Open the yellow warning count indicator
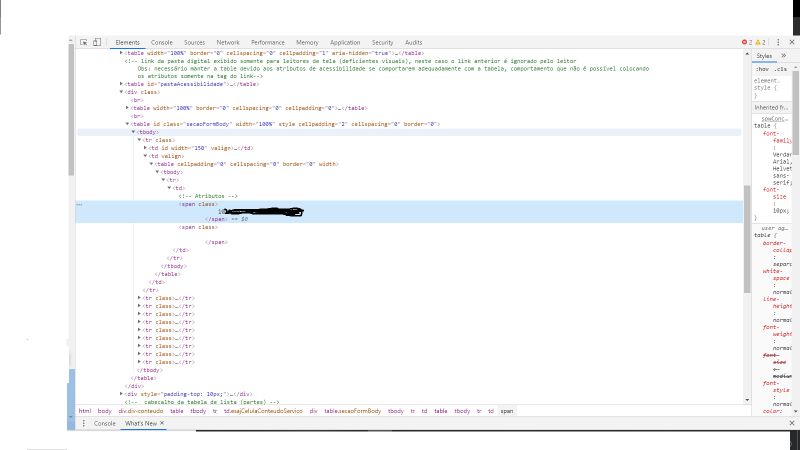Screen dimensions: 800x450 (x=760, y=42)
